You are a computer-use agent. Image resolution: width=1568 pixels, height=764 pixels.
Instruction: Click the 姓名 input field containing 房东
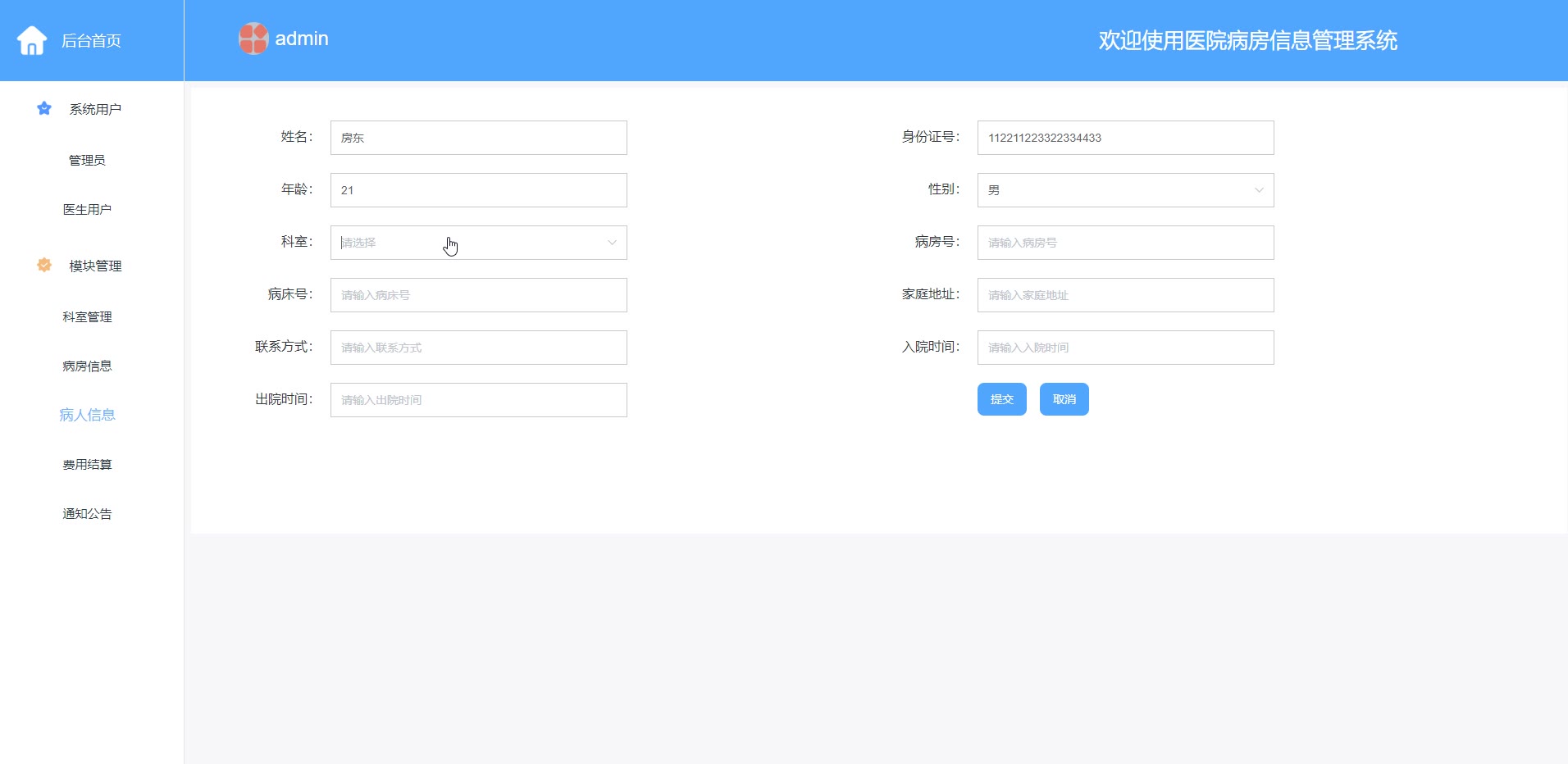[x=479, y=138]
